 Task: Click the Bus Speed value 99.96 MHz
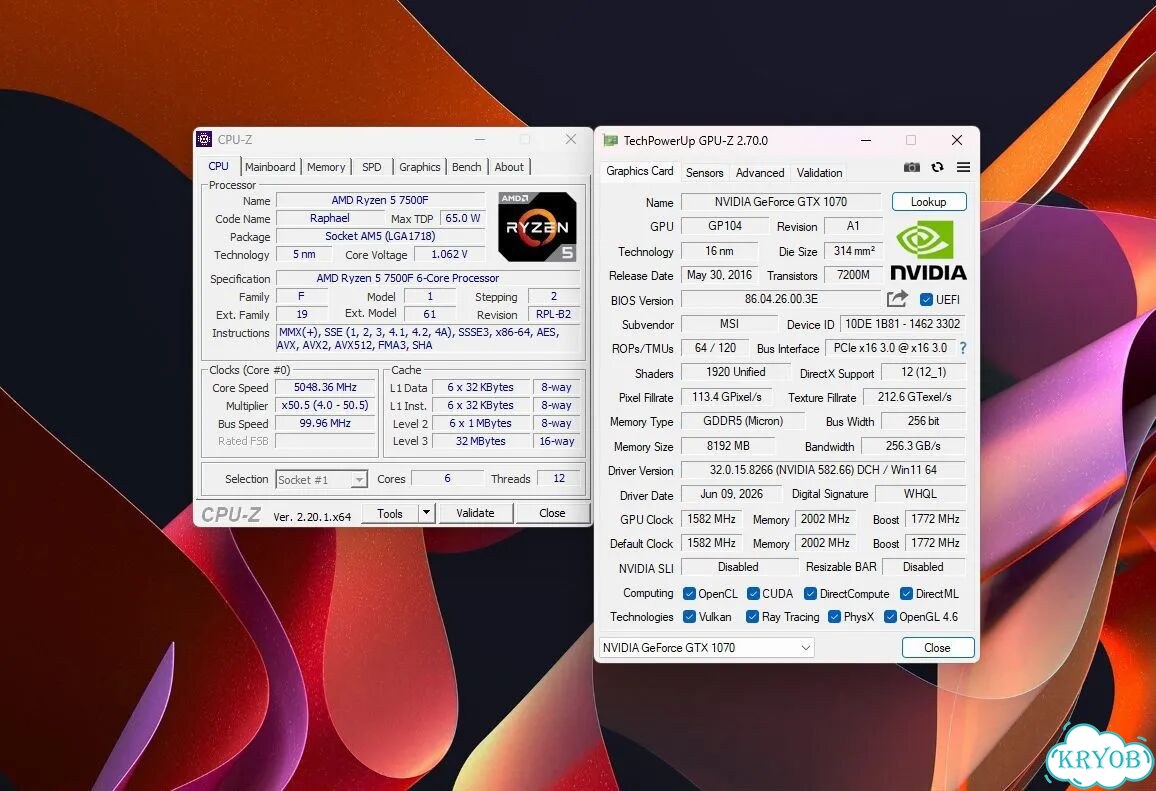(x=325, y=423)
